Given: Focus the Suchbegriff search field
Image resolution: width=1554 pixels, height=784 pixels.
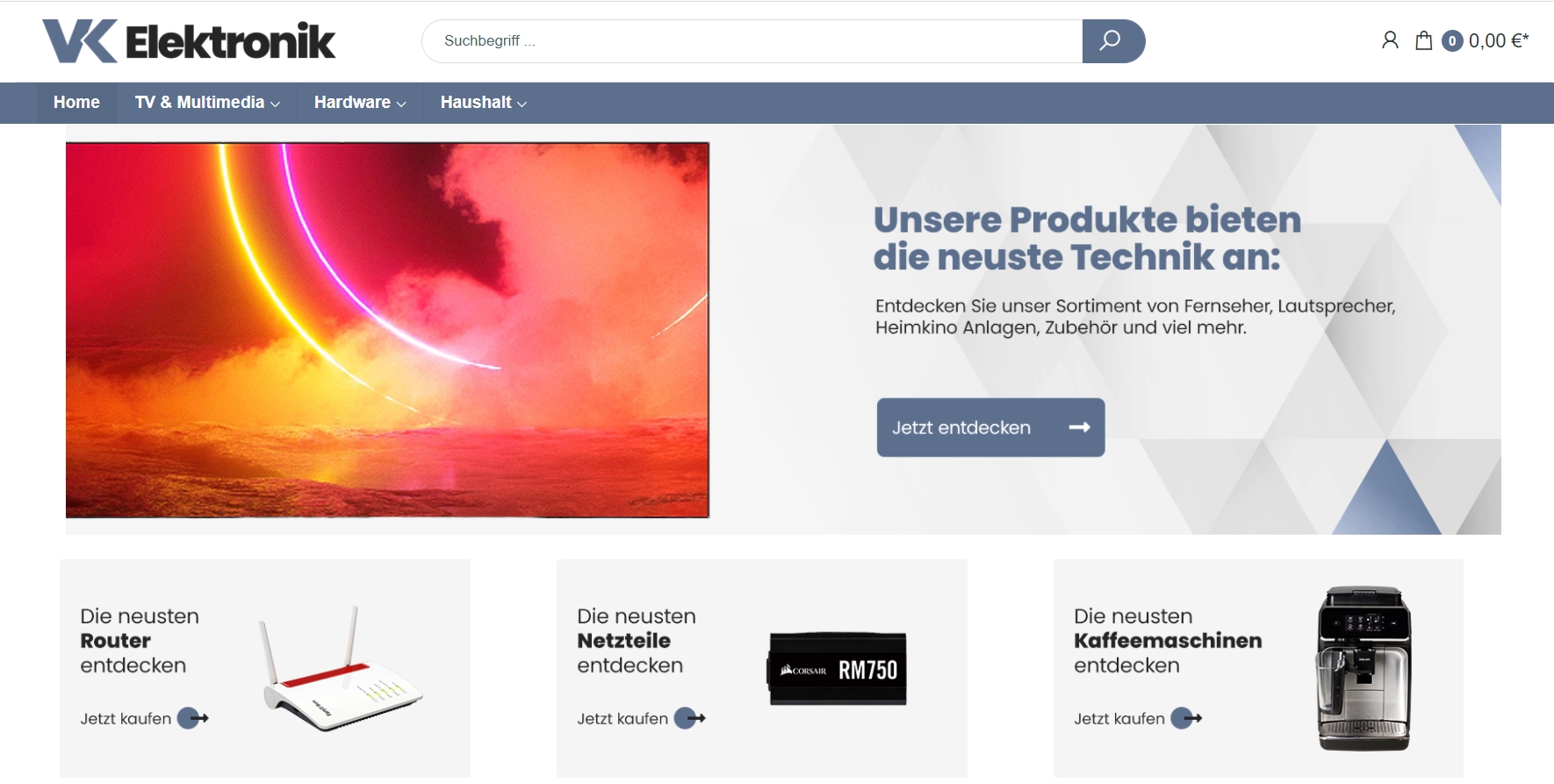Looking at the screenshot, I should click(752, 41).
